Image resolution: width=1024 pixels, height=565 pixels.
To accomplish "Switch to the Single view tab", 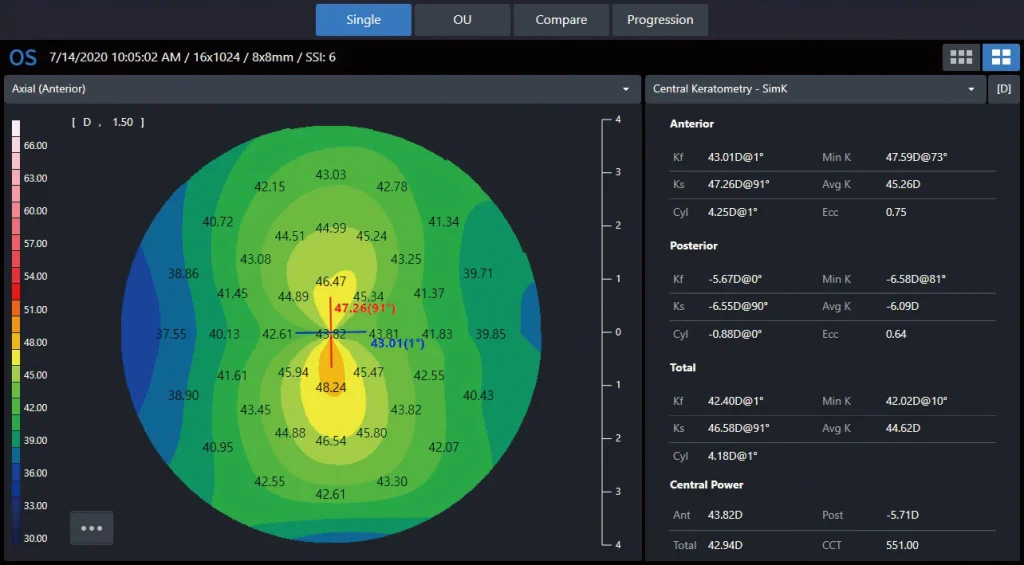I will (x=363, y=20).
